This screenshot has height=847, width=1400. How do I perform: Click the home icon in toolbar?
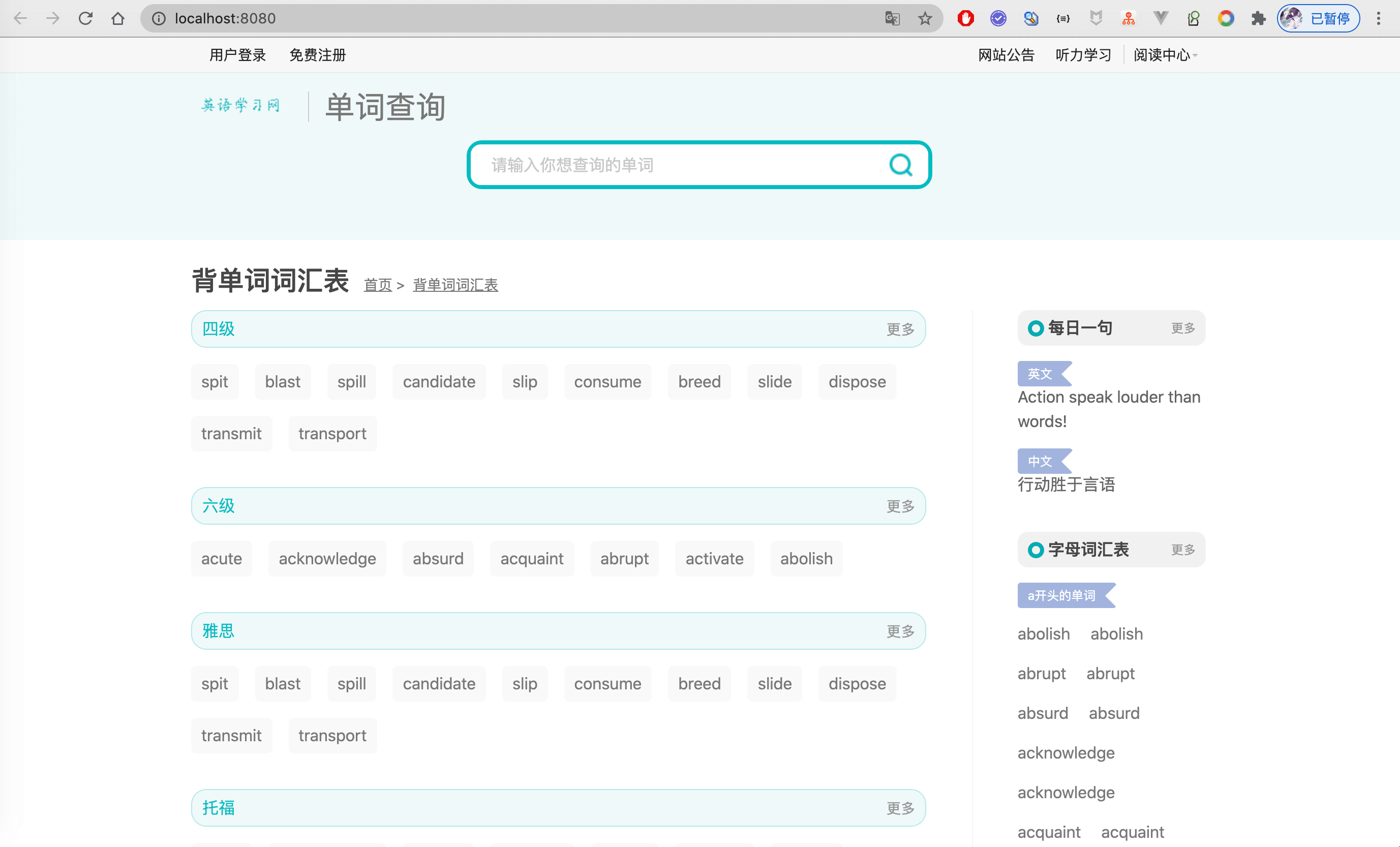pyautogui.click(x=117, y=18)
